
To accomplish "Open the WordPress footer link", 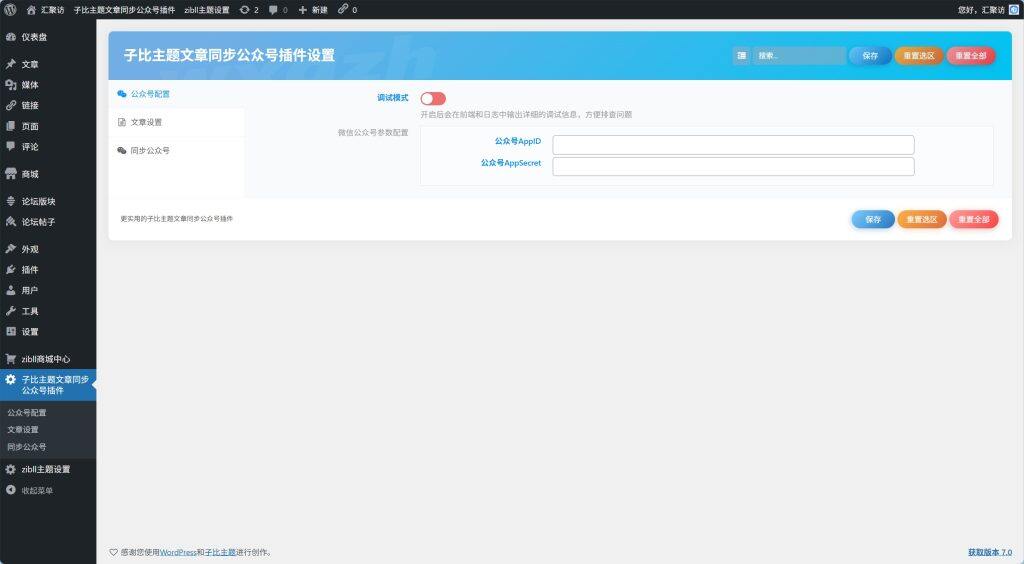I will [178, 552].
